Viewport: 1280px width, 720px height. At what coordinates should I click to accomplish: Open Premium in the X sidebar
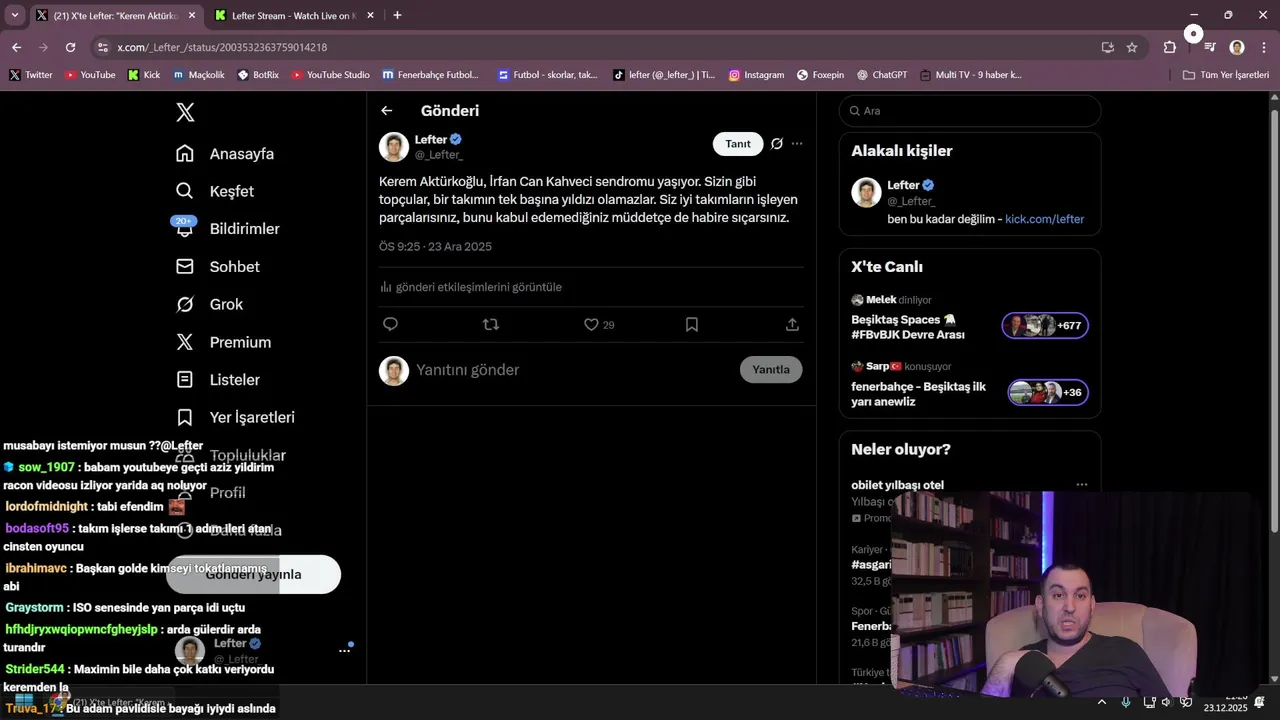click(x=223, y=342)
